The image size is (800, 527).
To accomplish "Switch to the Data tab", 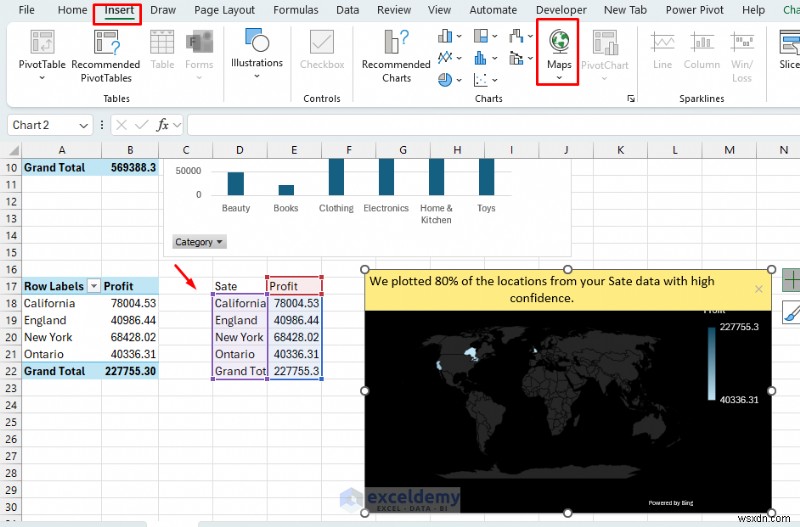I will (x=347, y=10).
